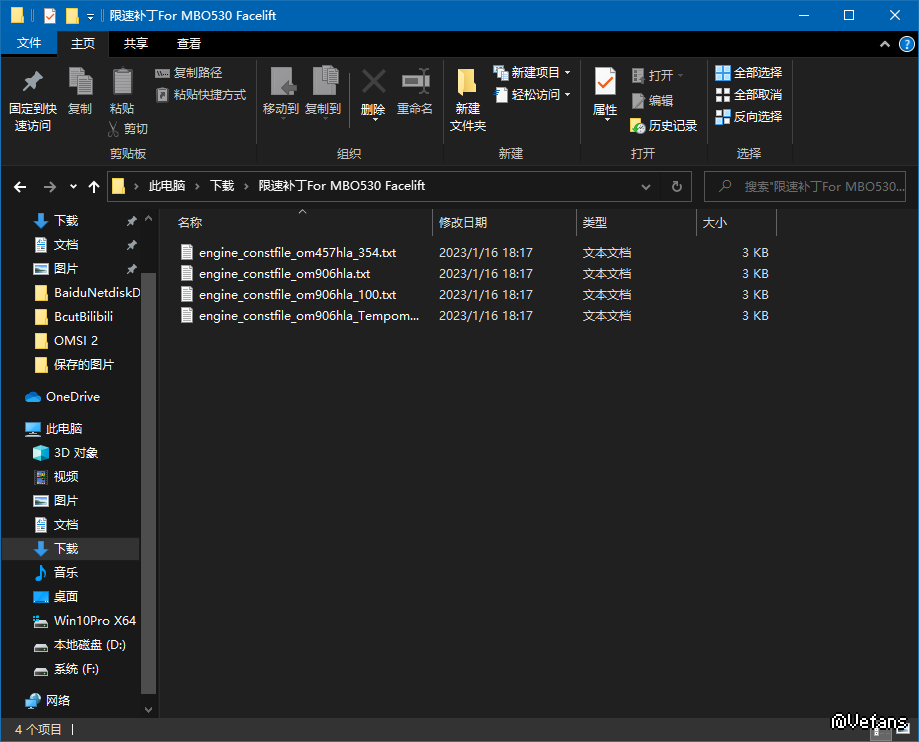919x742 pixels.
Task: Click Select None in the ribbon
Action: (x=749, y=95)
